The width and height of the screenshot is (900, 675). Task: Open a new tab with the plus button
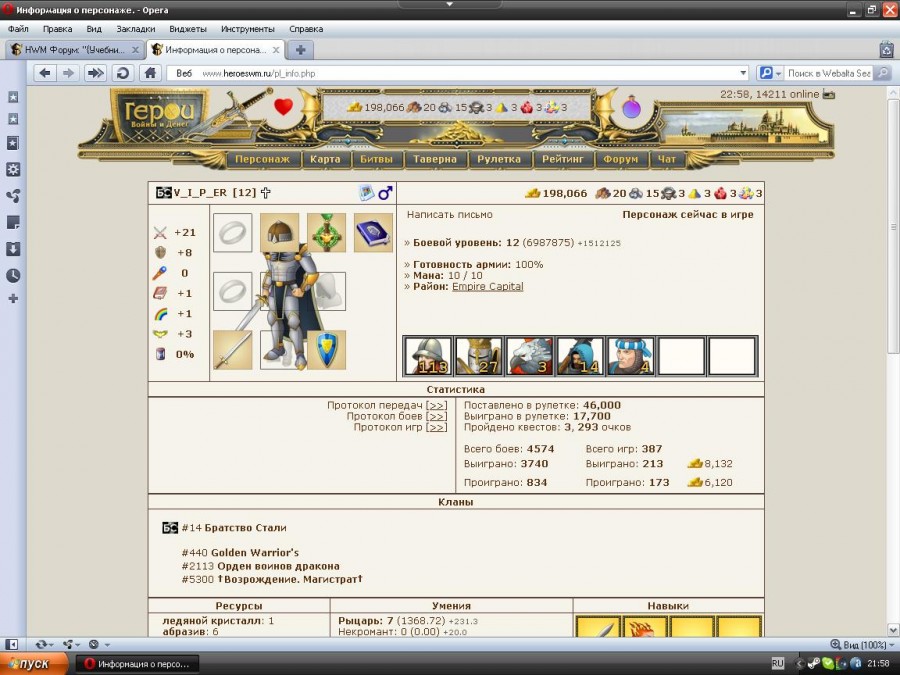click(x=300, y=50)
